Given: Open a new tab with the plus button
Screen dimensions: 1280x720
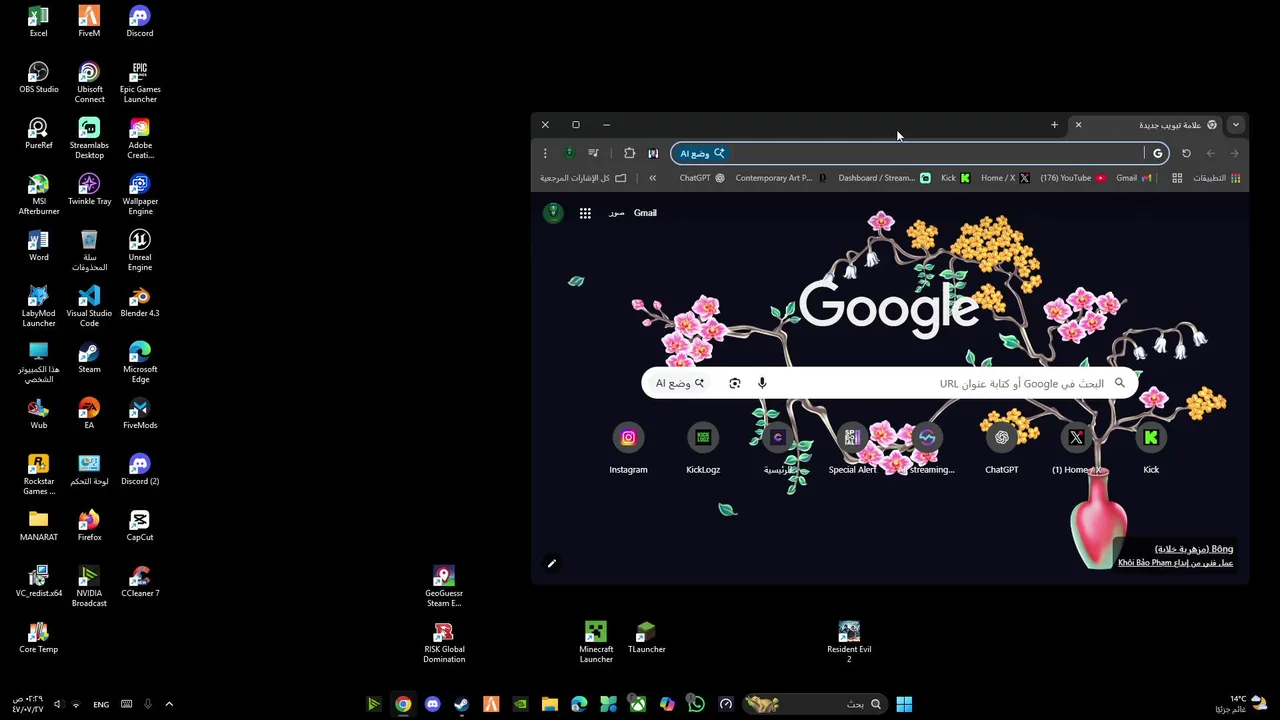Looking at the screenshot, I should pos(1054,125).
